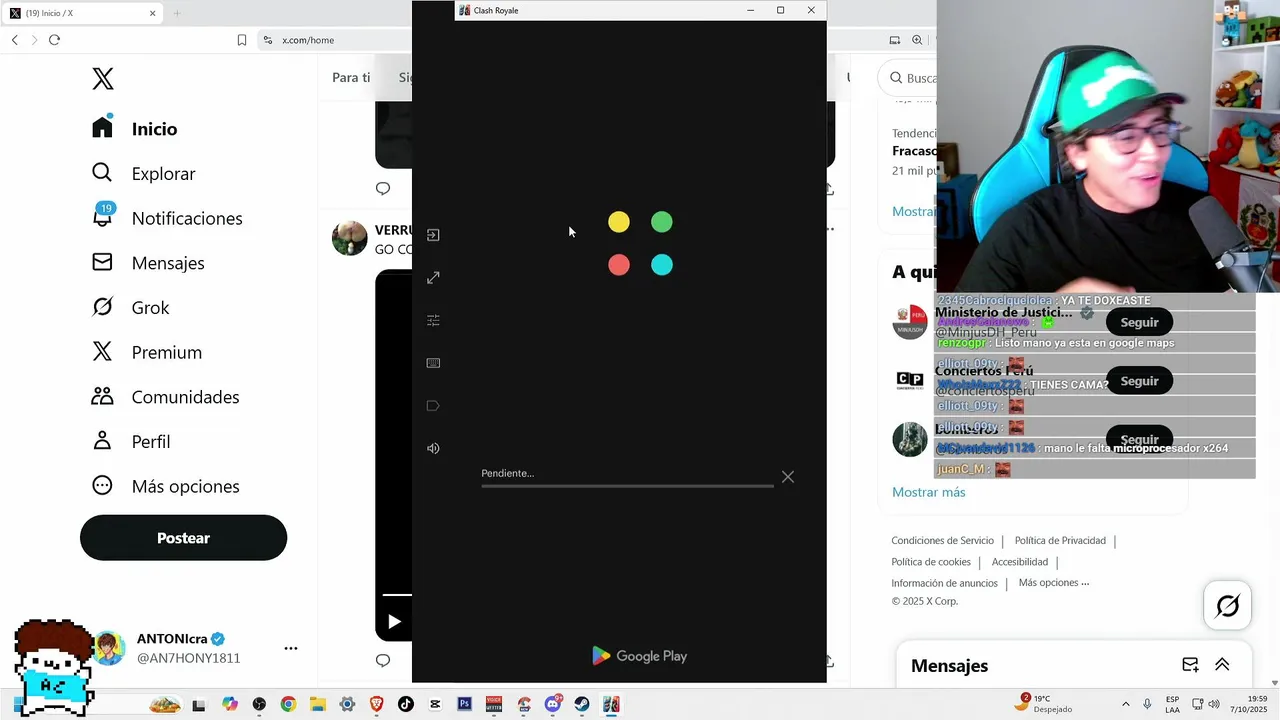Open Discord from taskbar
Screen dimensions: 1280x720
click(x=552, y=705)
